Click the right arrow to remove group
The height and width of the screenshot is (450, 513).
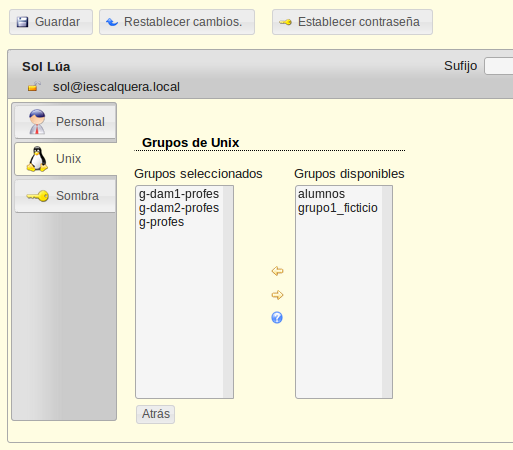tap(277, 295)
